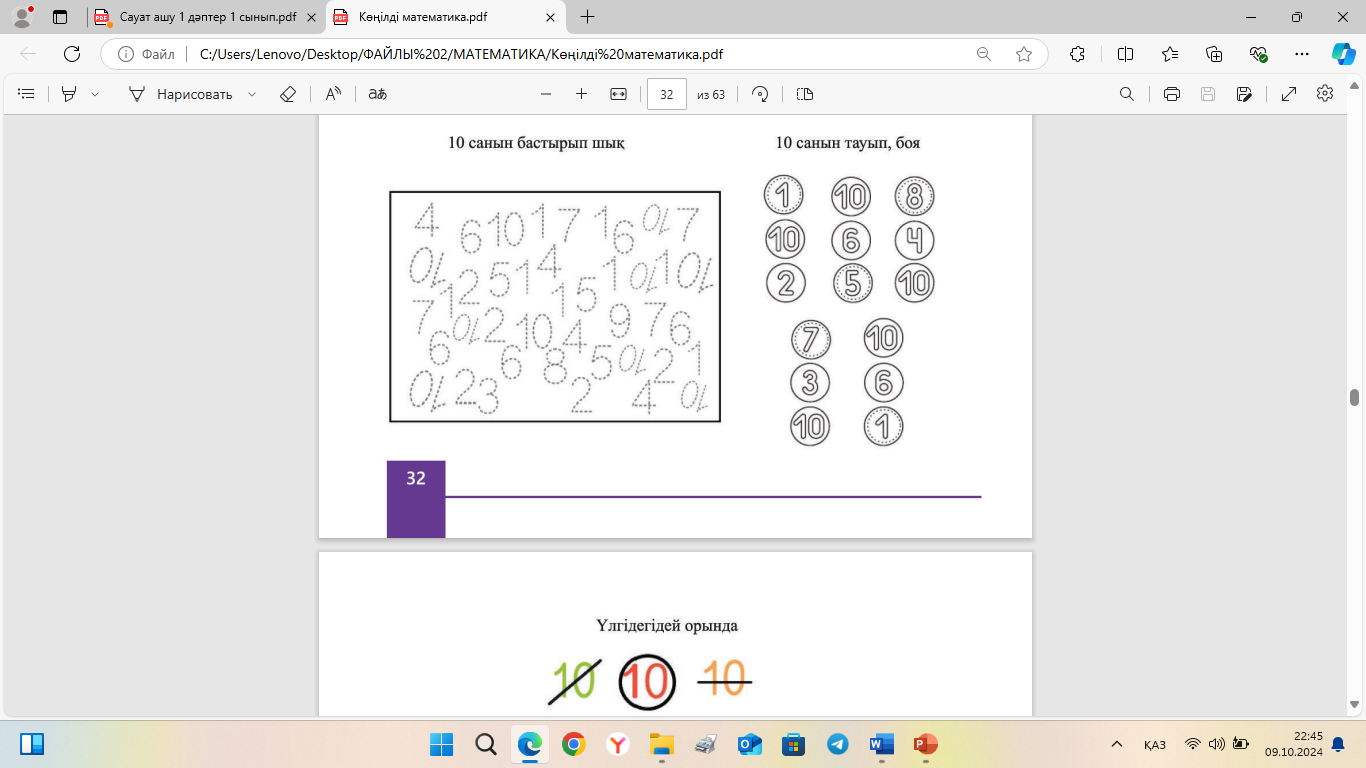Open Telegram from the taskbar
This screenshot has width=1366, height=768.
pos(838,744)
